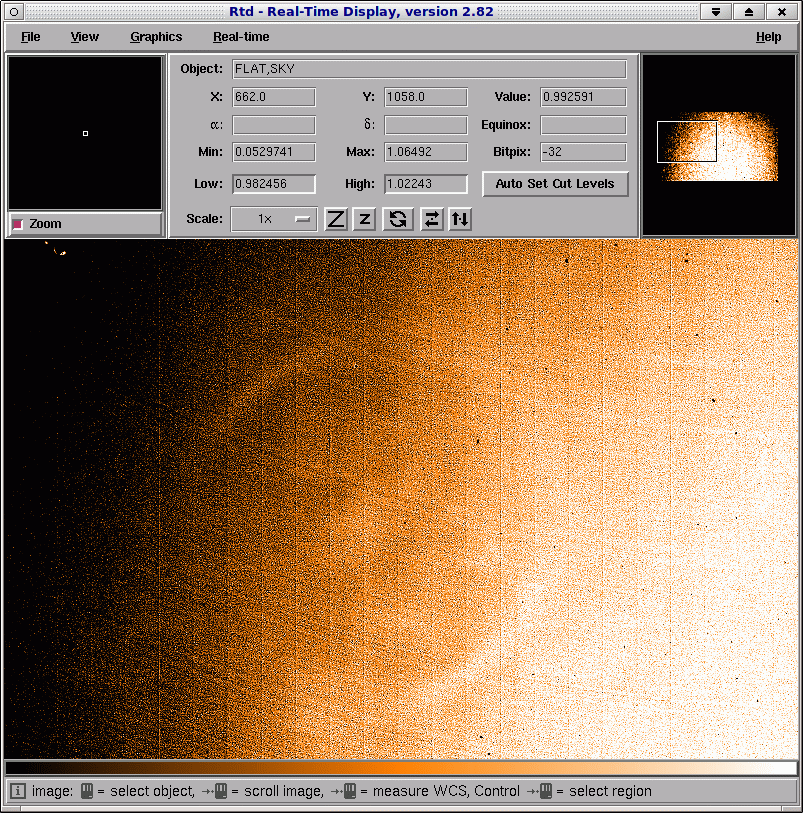This screenshot has width=803, height=813.
Task: Open the View menu
Action: (85, 37)
